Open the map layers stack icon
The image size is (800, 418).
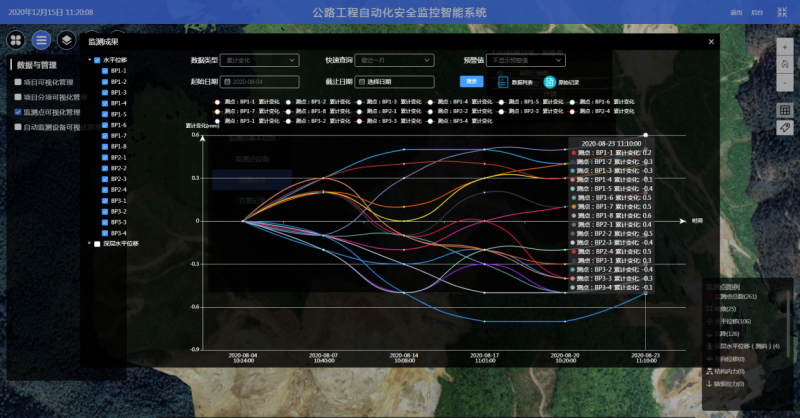[x=66, y=40]
